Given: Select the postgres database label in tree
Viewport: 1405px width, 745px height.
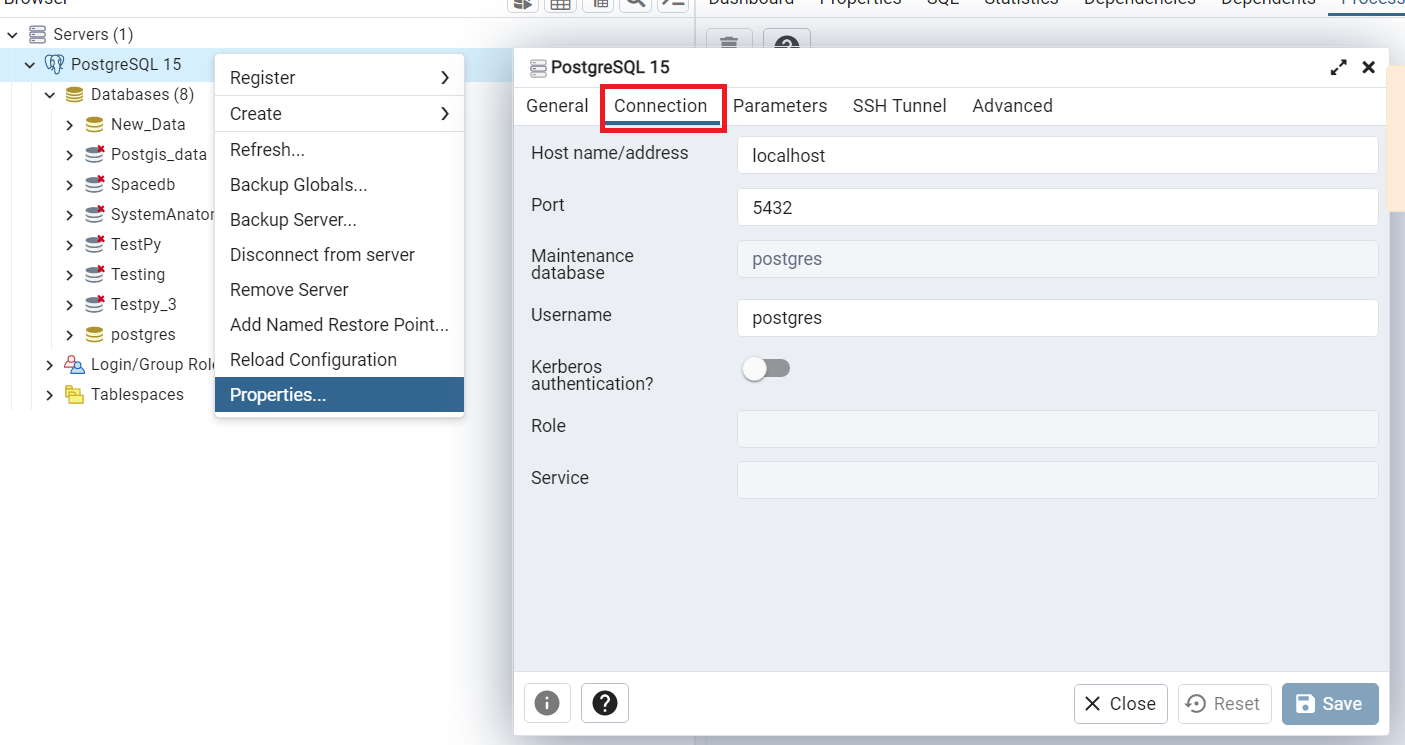Looking at the screenshot, I should (x=143, y=335).
